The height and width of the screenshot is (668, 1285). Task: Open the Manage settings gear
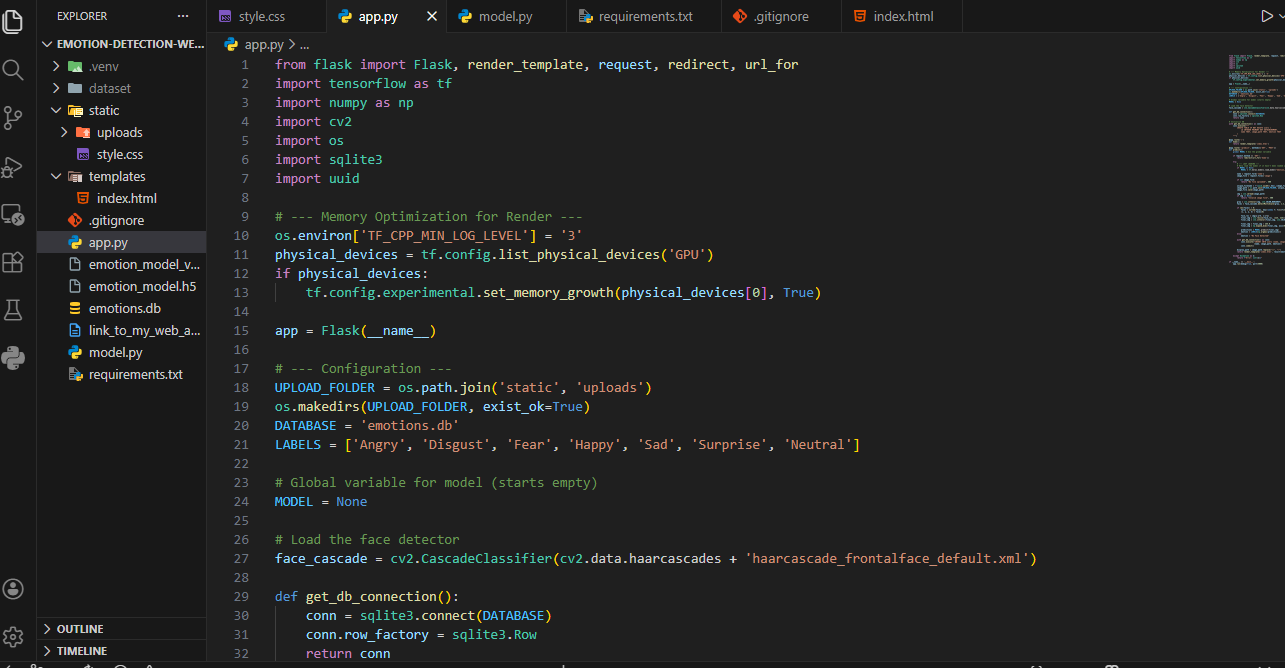[13, 636]
